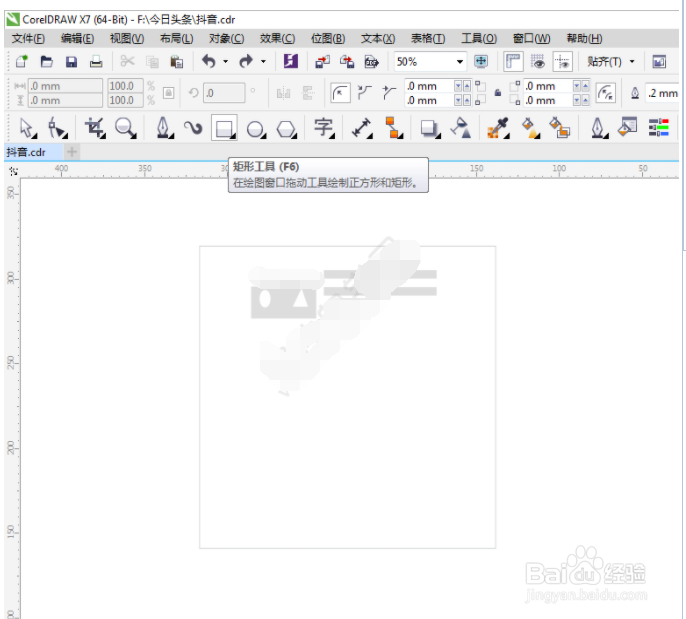This screenshot has width=686, height=619.
Task: Select the Connector tool
Action: click(394, 128)
